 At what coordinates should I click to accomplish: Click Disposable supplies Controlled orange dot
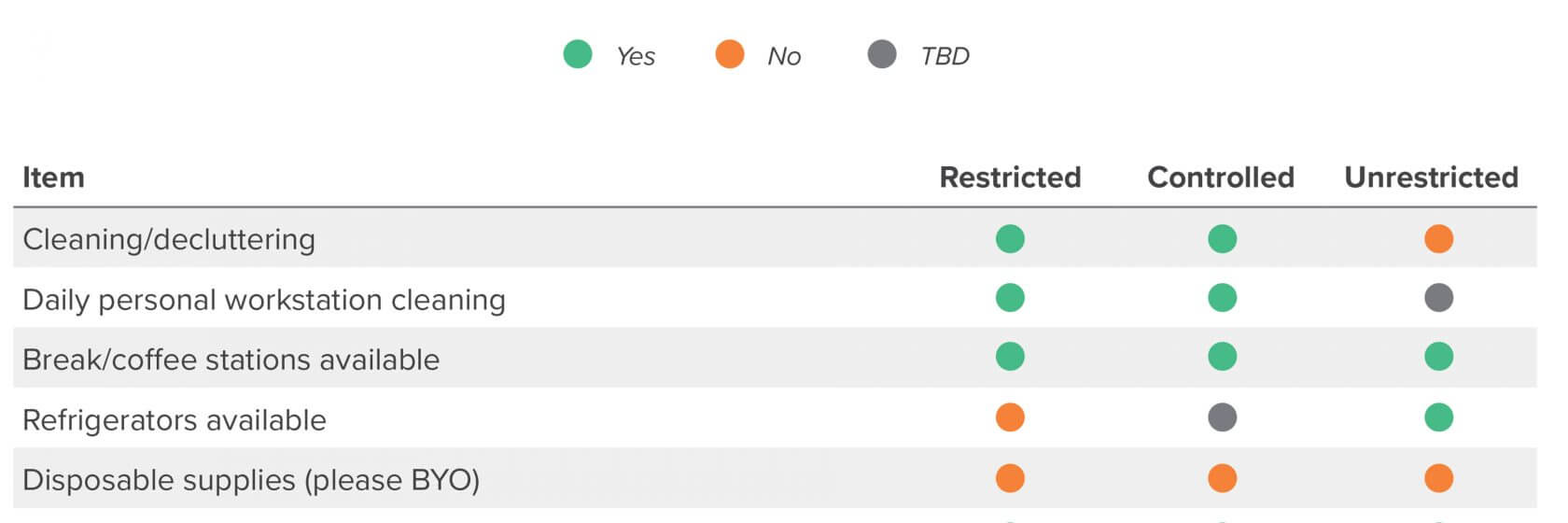pyautogui.click(x=1222, y=478)
